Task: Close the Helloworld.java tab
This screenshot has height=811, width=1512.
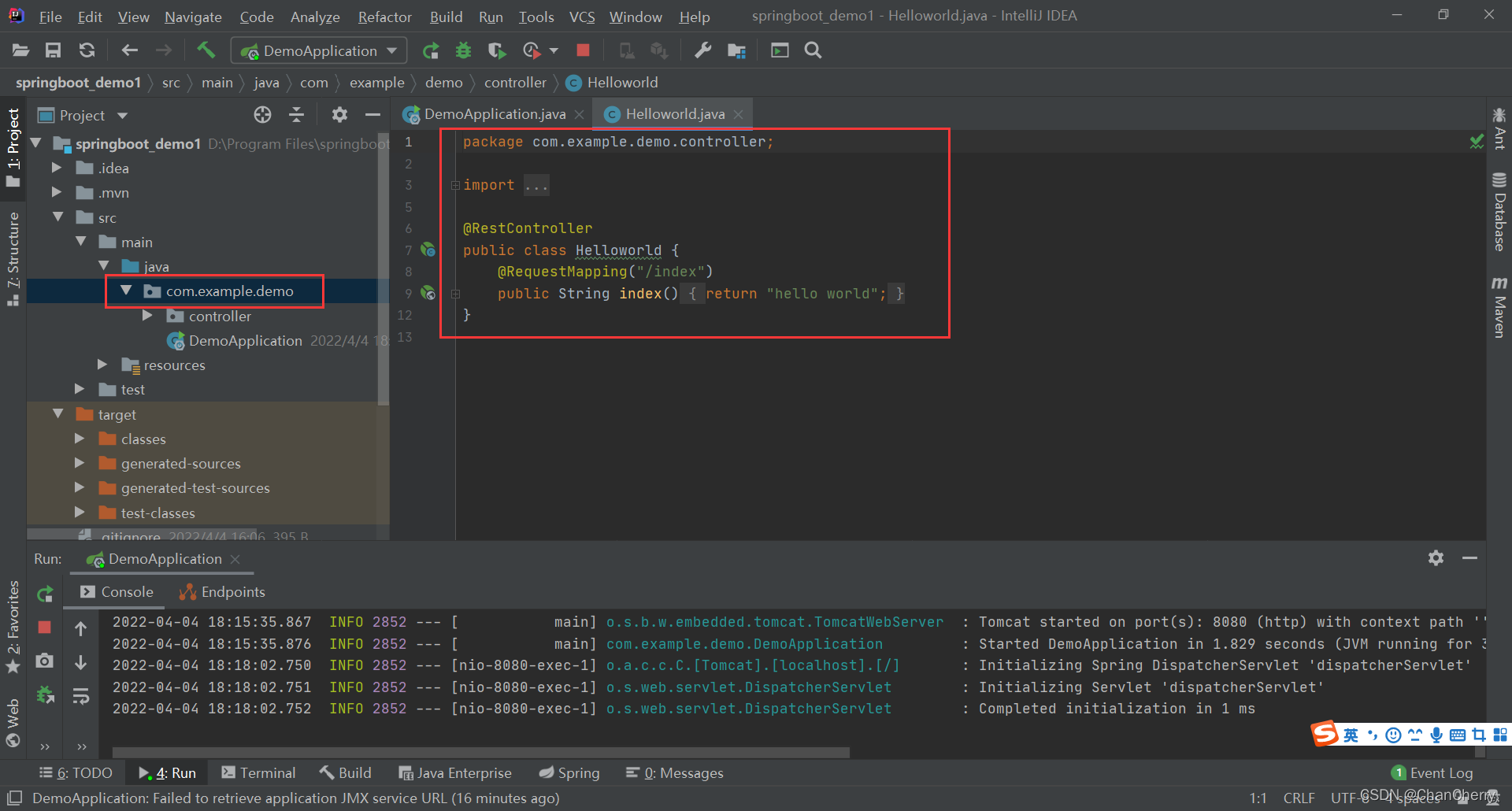Action: click(x=738, y=115)
